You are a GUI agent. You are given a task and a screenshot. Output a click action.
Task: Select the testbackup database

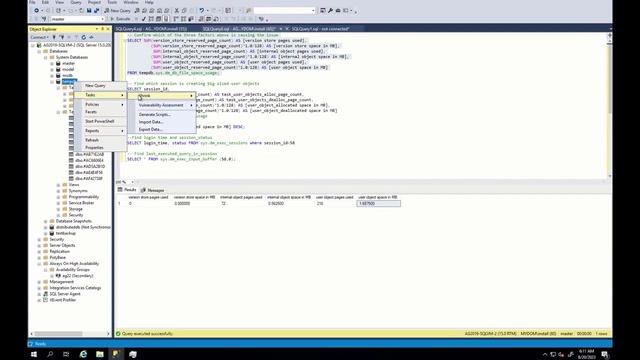click(x=66, y=233)
